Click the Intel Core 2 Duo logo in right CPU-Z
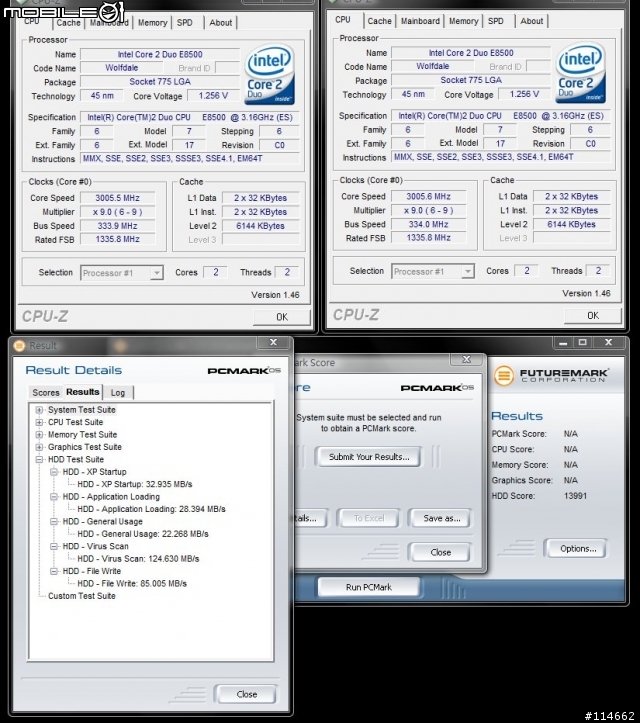Viewport: 640px width, 724px height. [580, 73]
